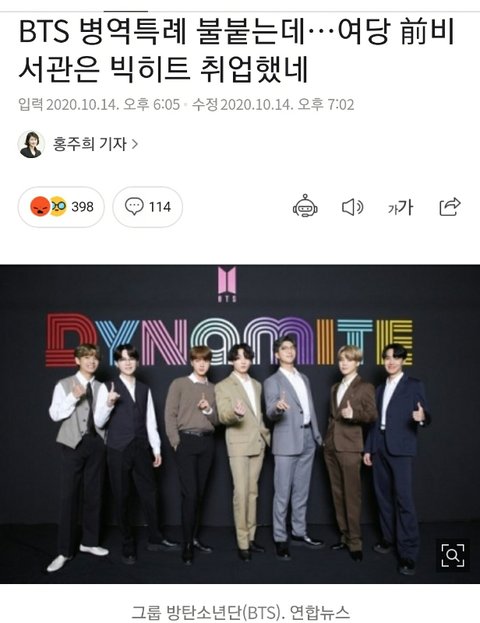Tap the speaker icon to listen to article
This screenshot has width=480, height=623.
point(352,207)
